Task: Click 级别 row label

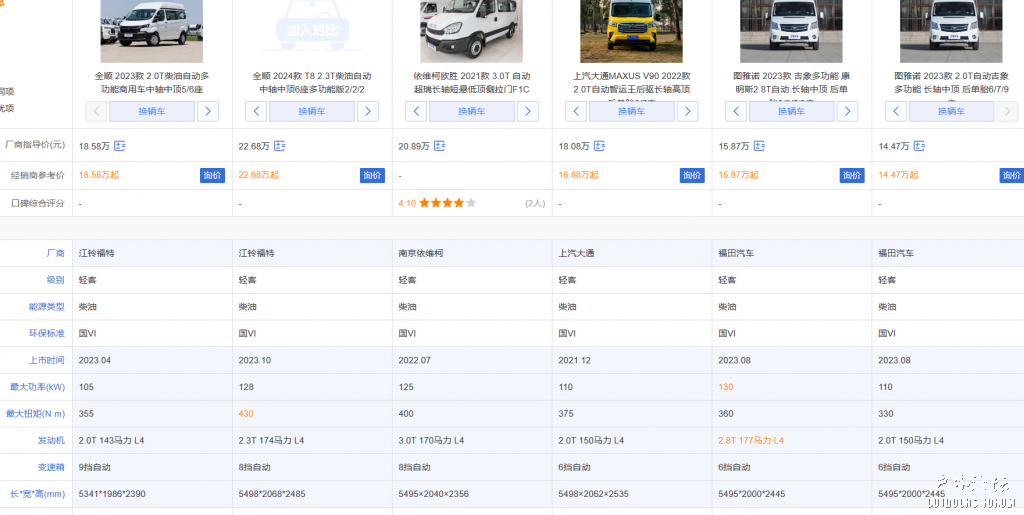Action: pos(56,280)
